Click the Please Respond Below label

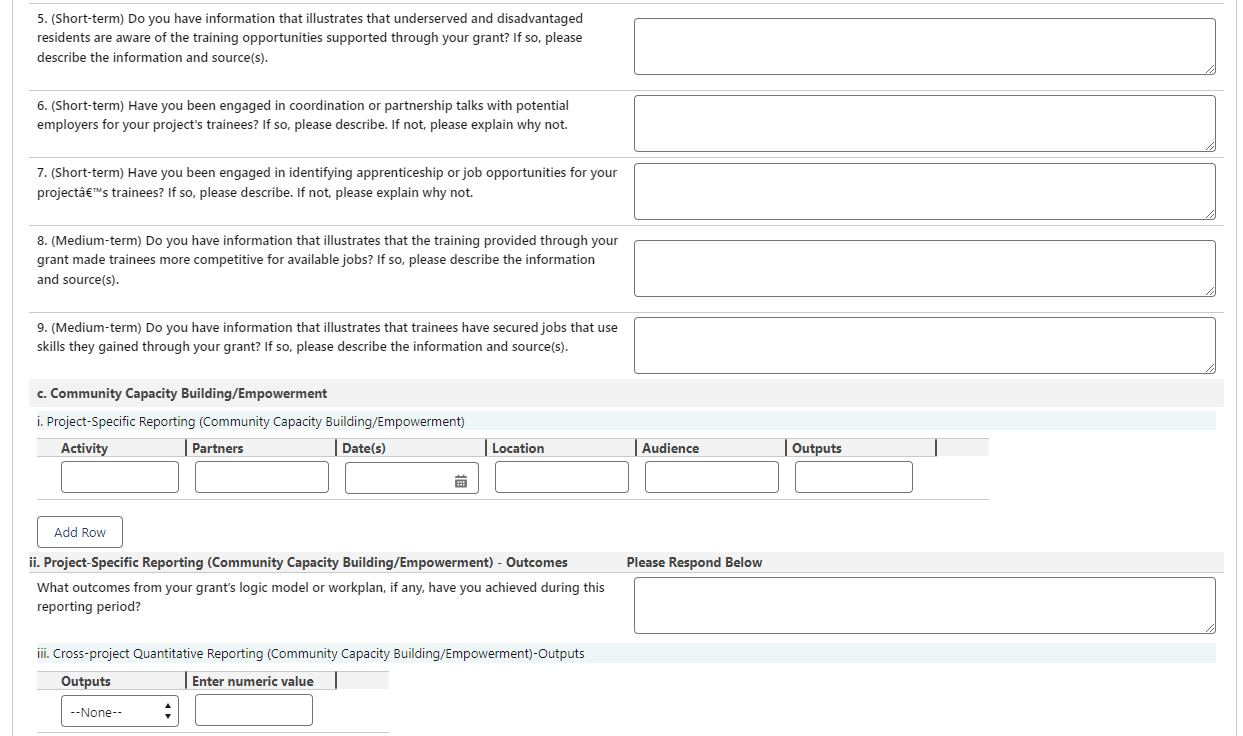click(694, 562)
